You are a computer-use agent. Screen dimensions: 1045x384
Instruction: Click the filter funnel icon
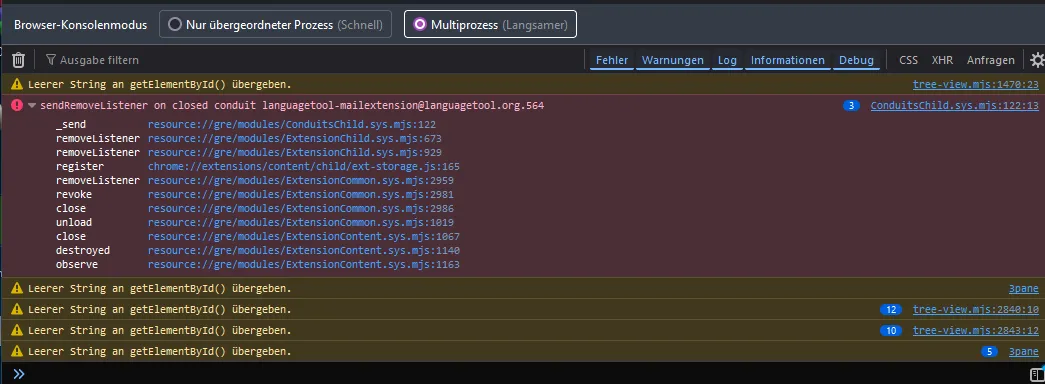point(51,60)
